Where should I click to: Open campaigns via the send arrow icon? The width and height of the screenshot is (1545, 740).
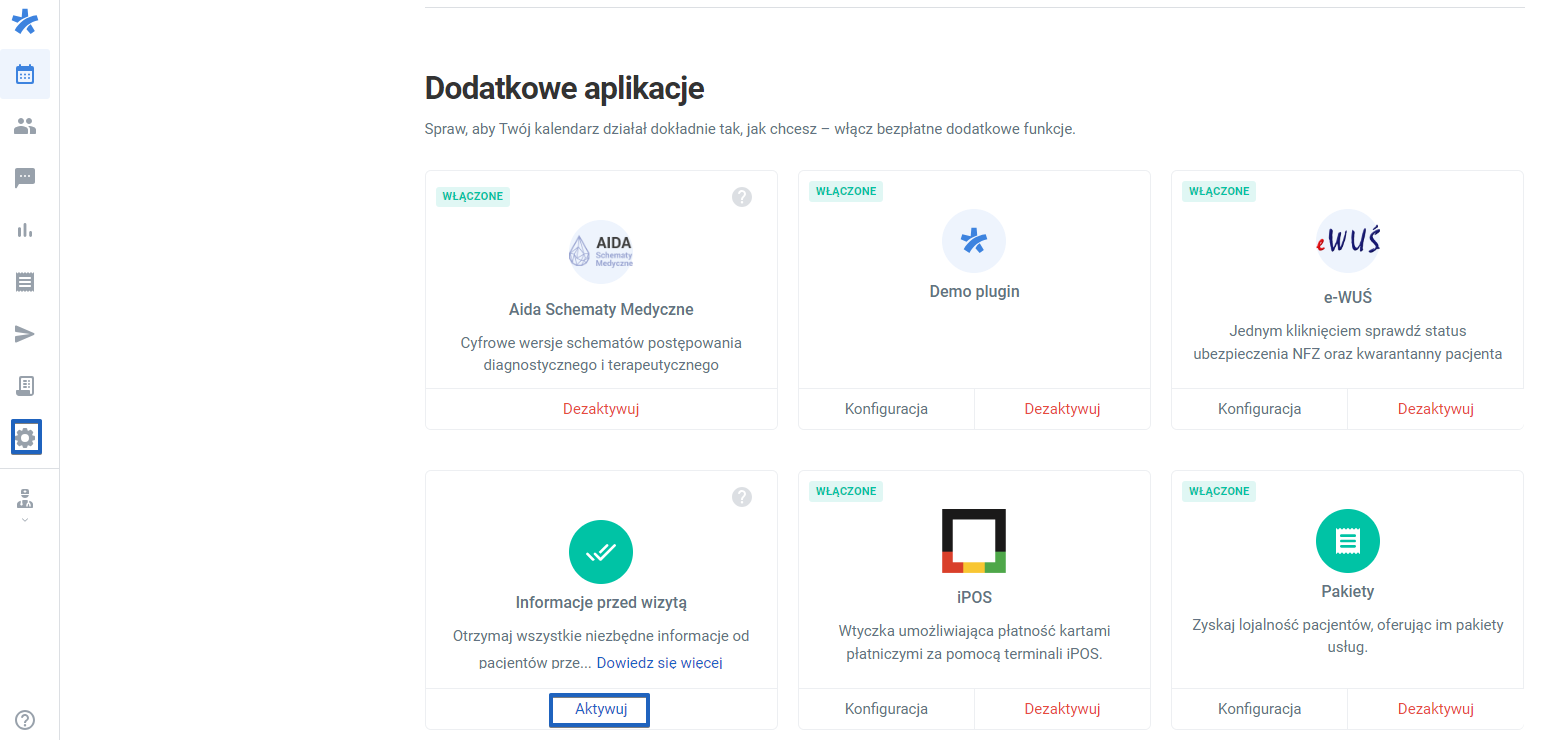point(25,334)
